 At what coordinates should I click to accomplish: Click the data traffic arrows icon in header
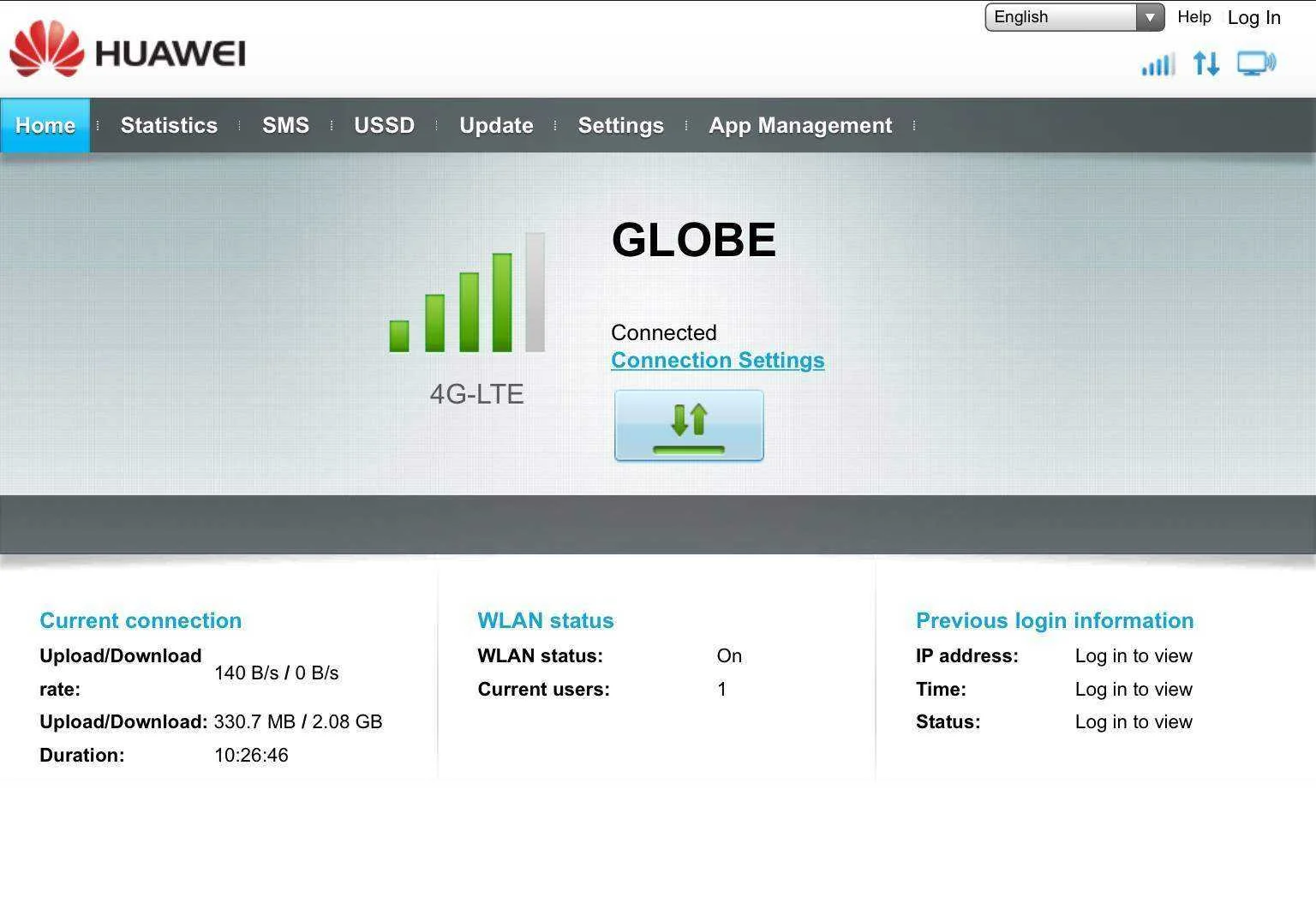click(1206, 63)
